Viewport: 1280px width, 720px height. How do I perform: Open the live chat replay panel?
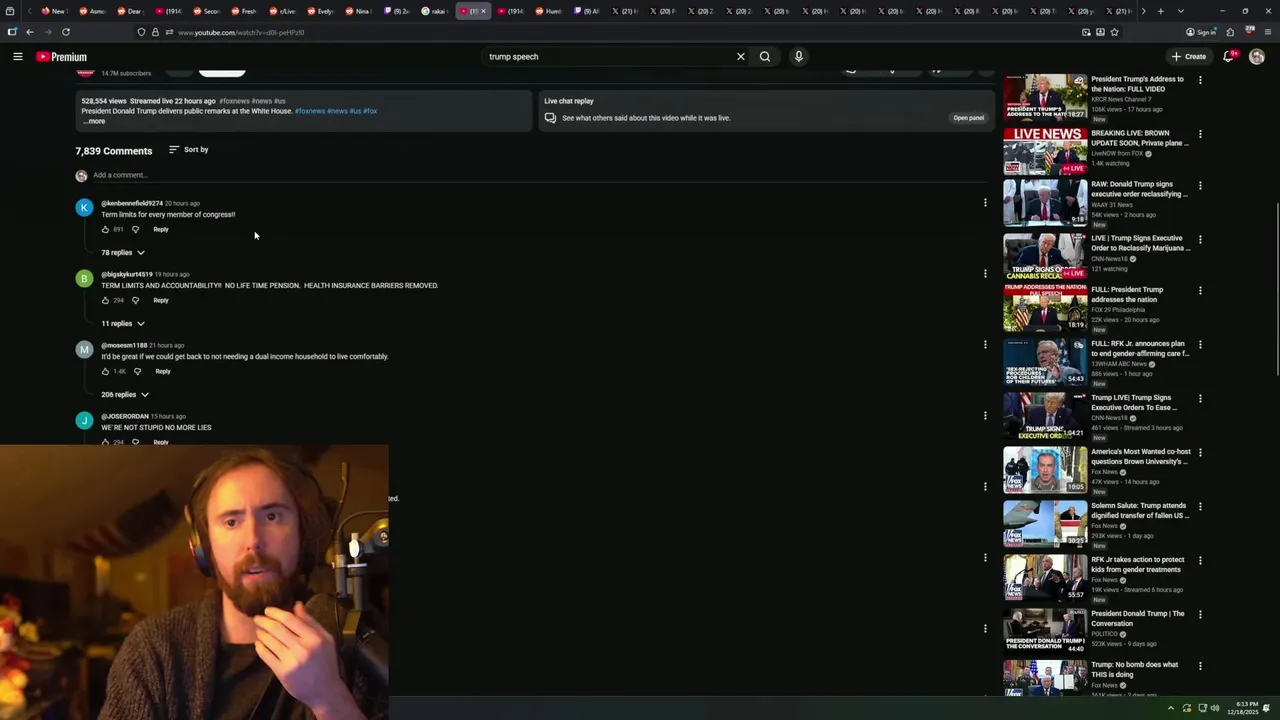coord(968,118)
